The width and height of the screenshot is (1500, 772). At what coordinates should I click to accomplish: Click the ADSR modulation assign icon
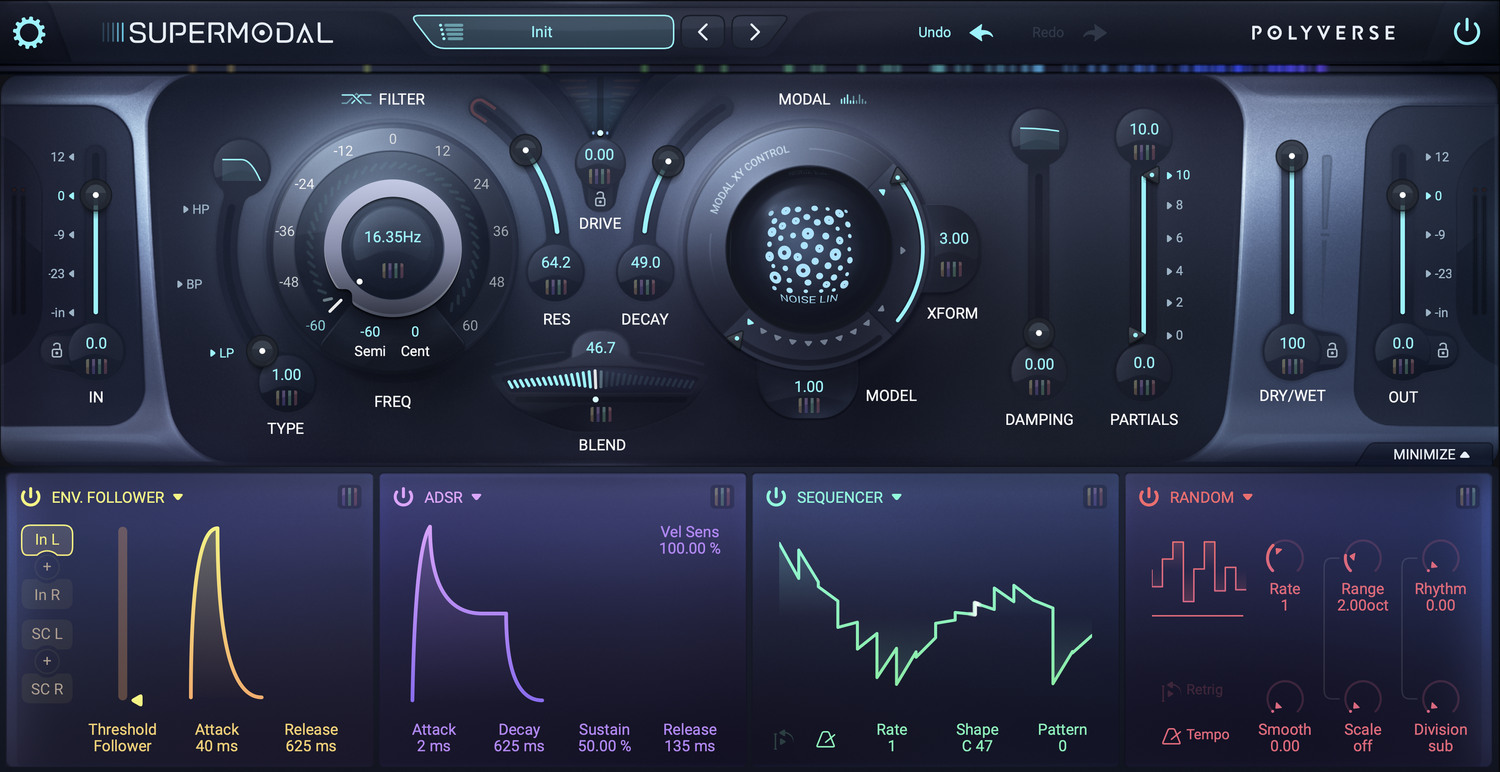(722, 497)
